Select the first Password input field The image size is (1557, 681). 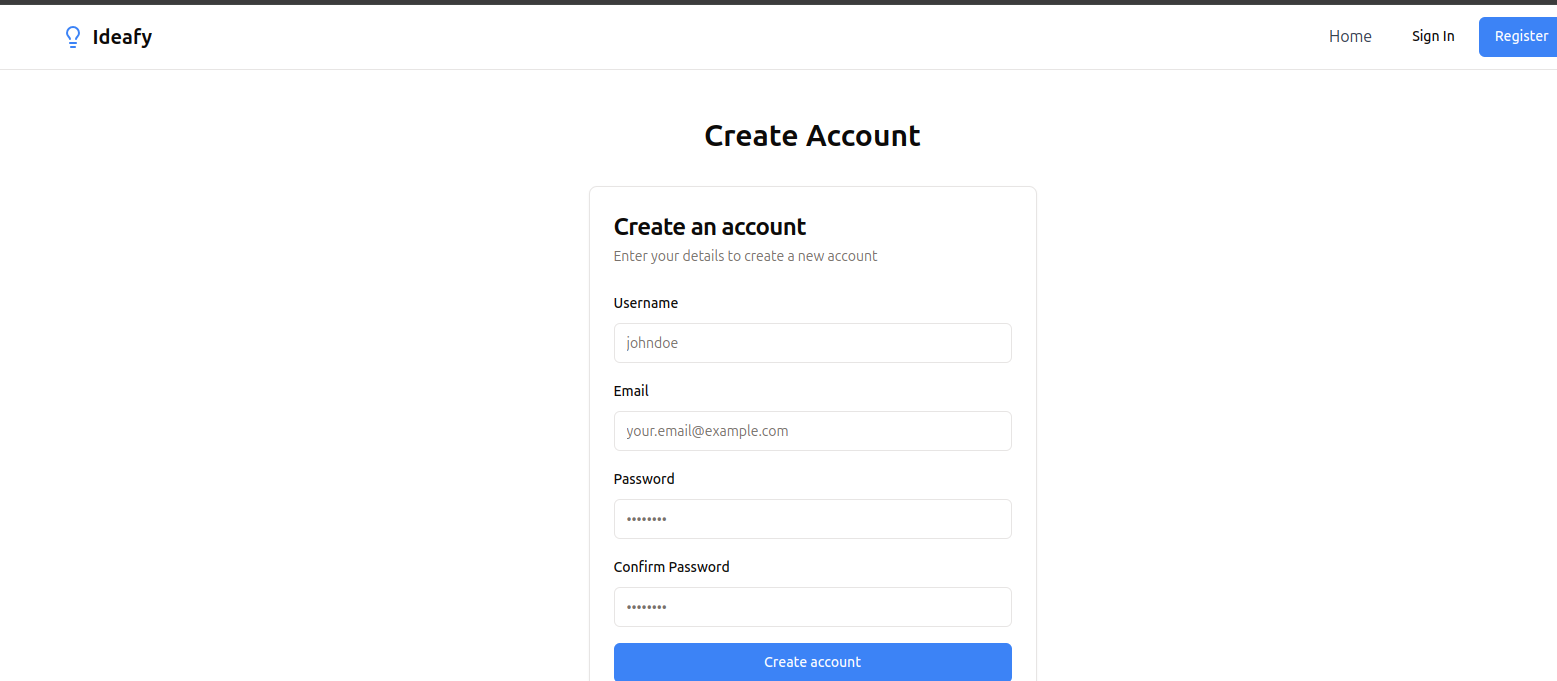click(812, 519)
